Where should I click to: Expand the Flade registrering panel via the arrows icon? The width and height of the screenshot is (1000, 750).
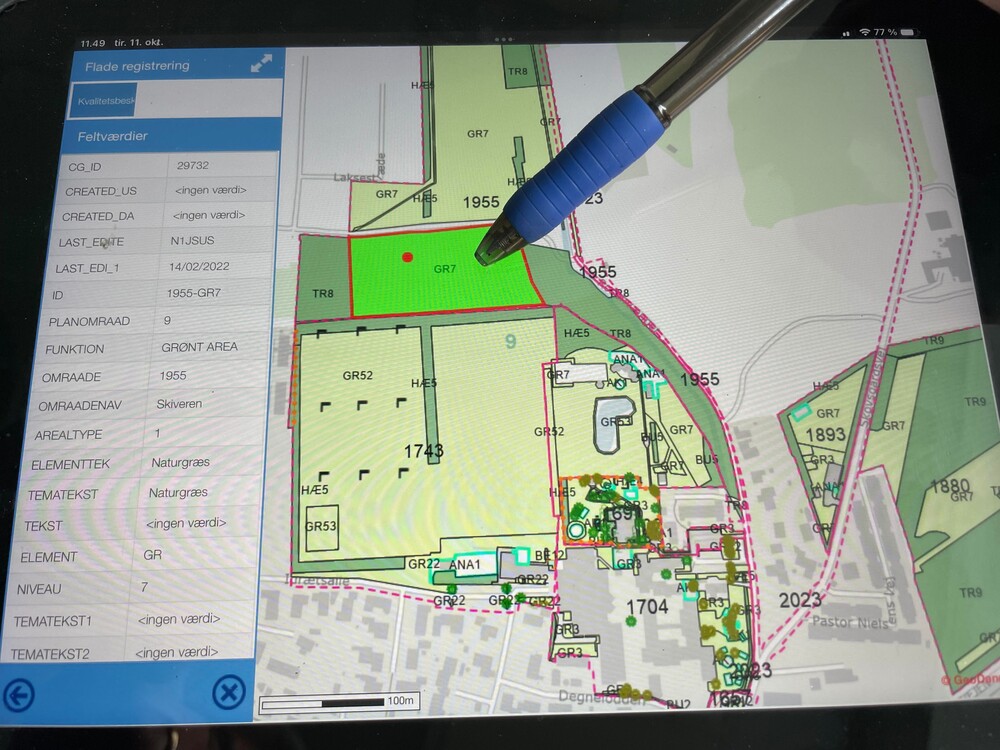pos(262,63)
